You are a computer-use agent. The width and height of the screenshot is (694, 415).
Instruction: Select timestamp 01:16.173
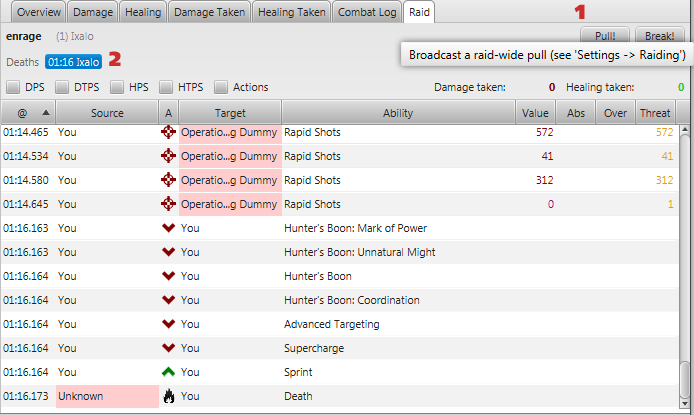(x=26, y=396)
